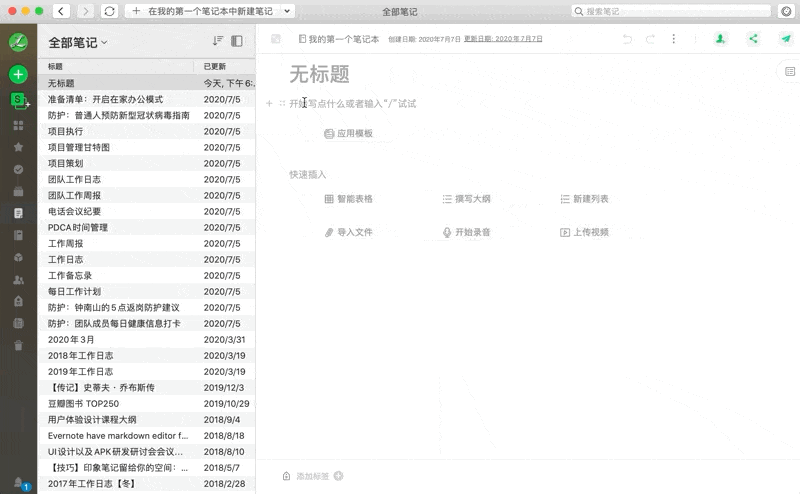Click the four-square grid icon in sidebar
The image size is (800, 494).
tap(18, 126)
